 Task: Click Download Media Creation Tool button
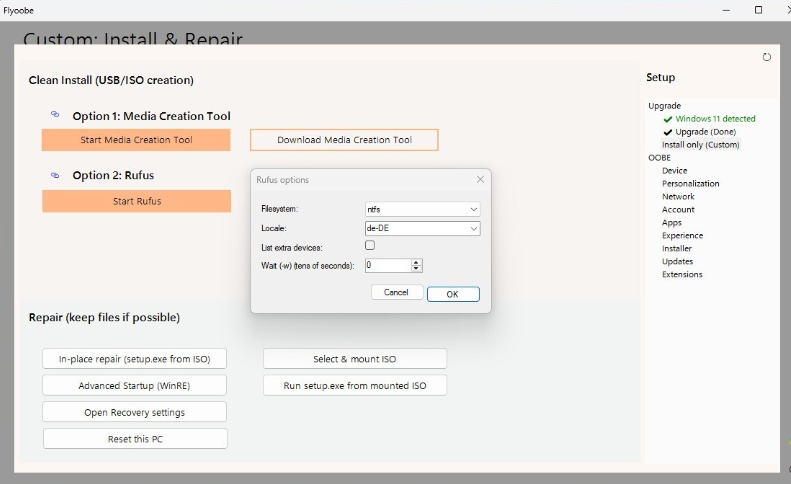pos(344,140)
